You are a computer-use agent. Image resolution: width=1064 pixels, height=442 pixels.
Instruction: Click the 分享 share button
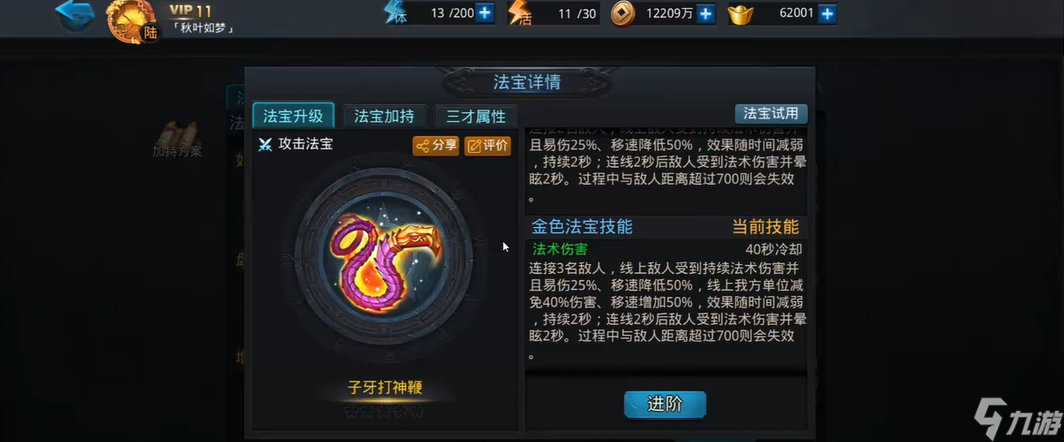[436, 146]
